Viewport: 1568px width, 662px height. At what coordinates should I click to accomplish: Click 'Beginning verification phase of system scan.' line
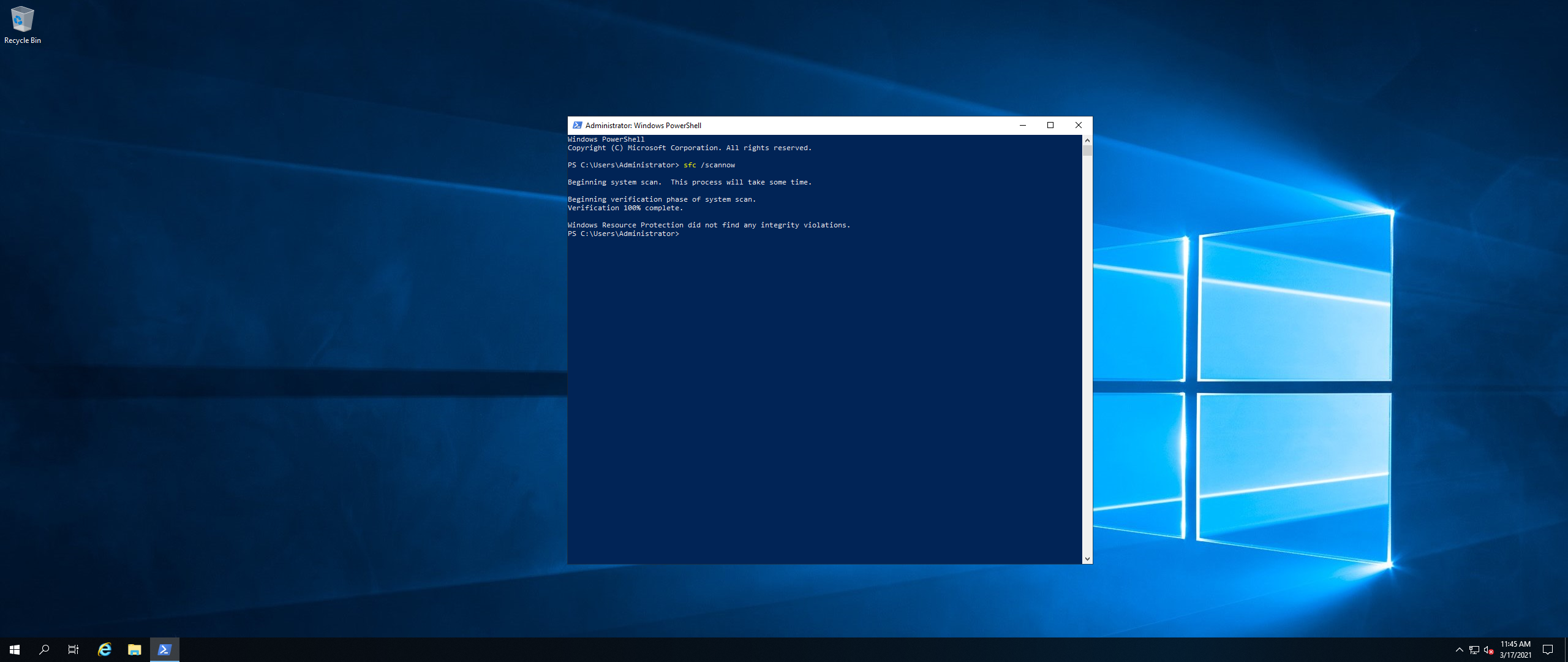click(x=661, y=199)
